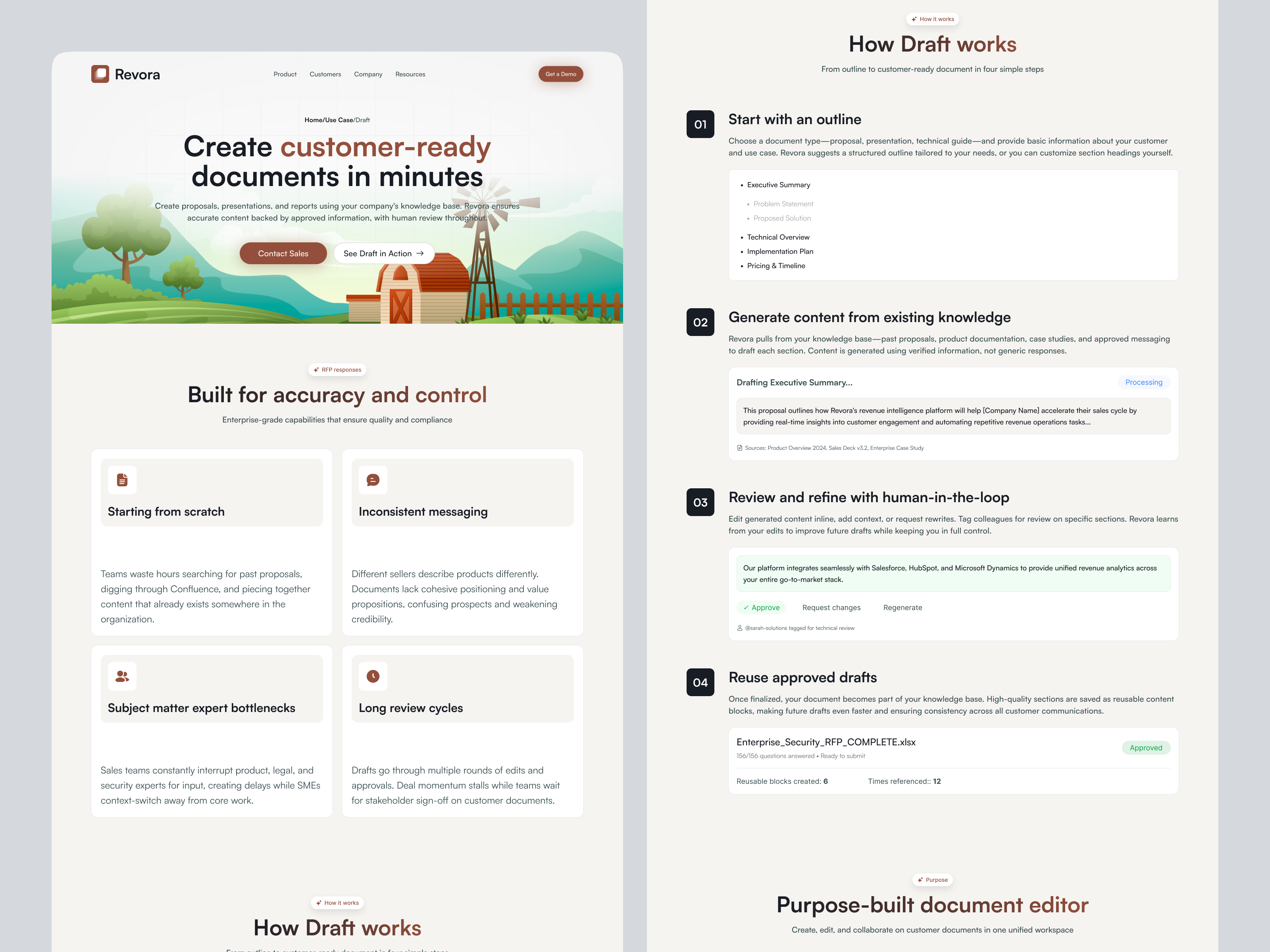Select Resources in the navigation bar
The width and height of the screenshot is (1270, 952).
pos(410,74)
